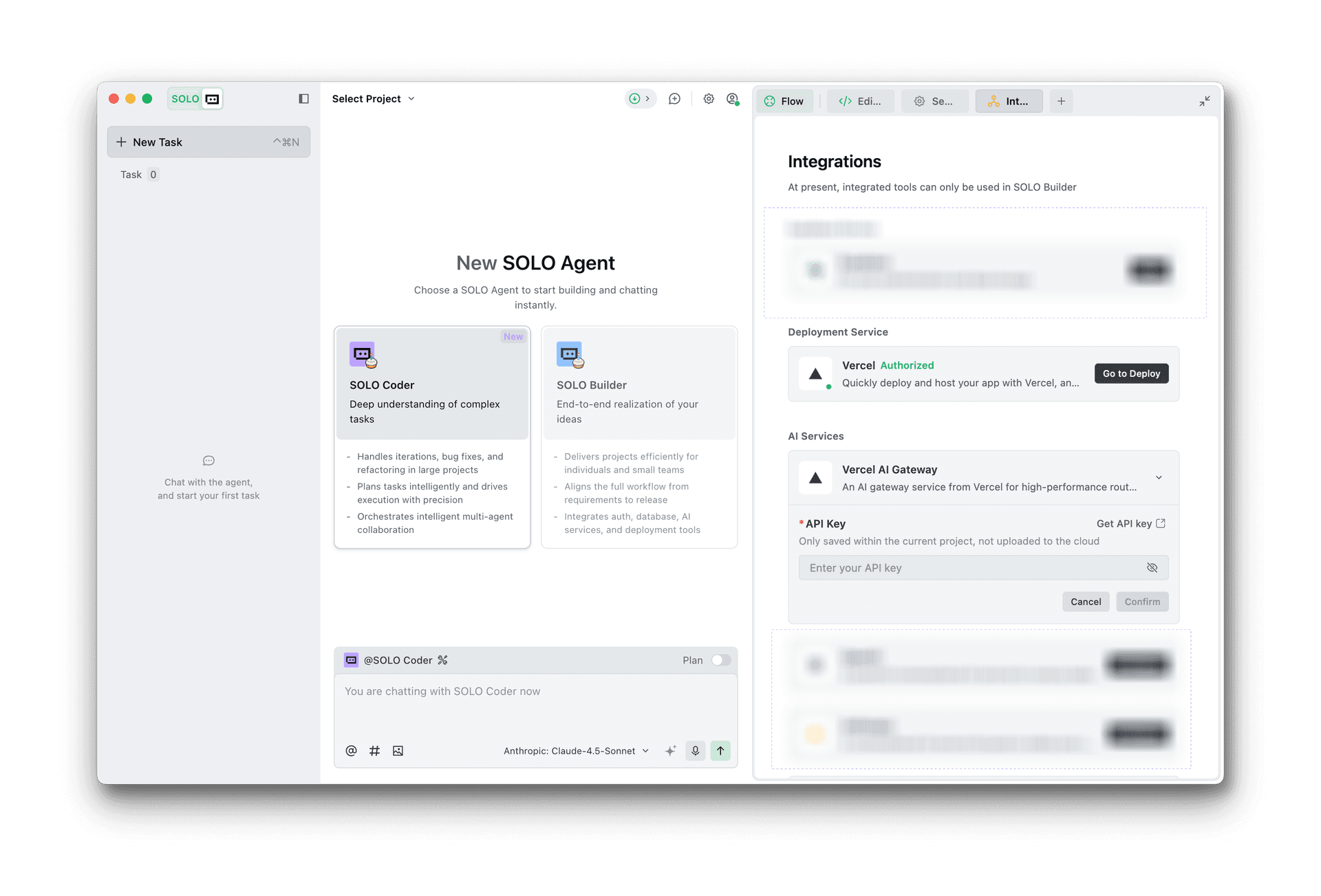Switch to the Flow tab
Image resolution: width=1321 pixels, height=896 pixels.
click(x=784, y=101)
